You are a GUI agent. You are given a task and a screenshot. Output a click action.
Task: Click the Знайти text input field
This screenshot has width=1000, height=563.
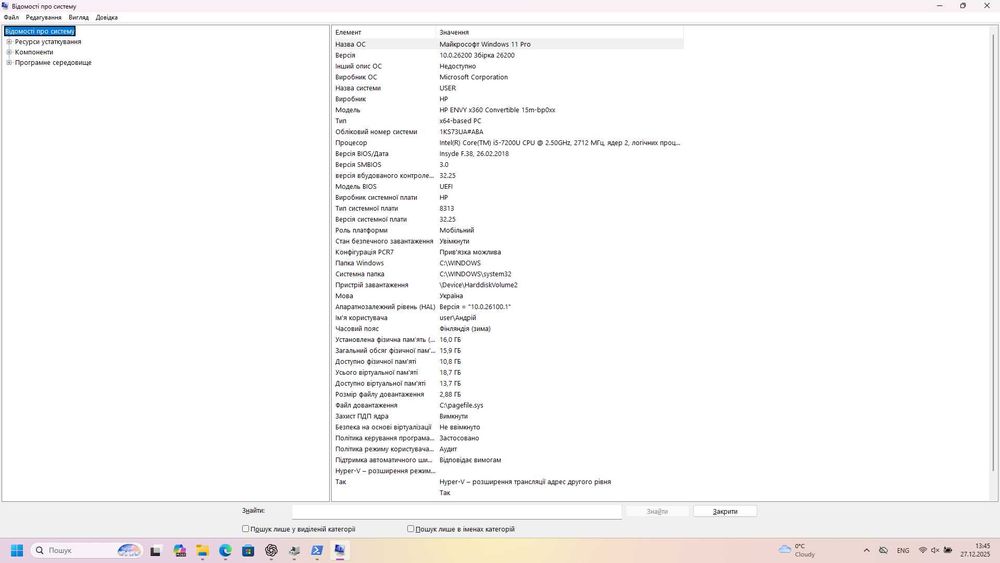click(x=457, y=511)
